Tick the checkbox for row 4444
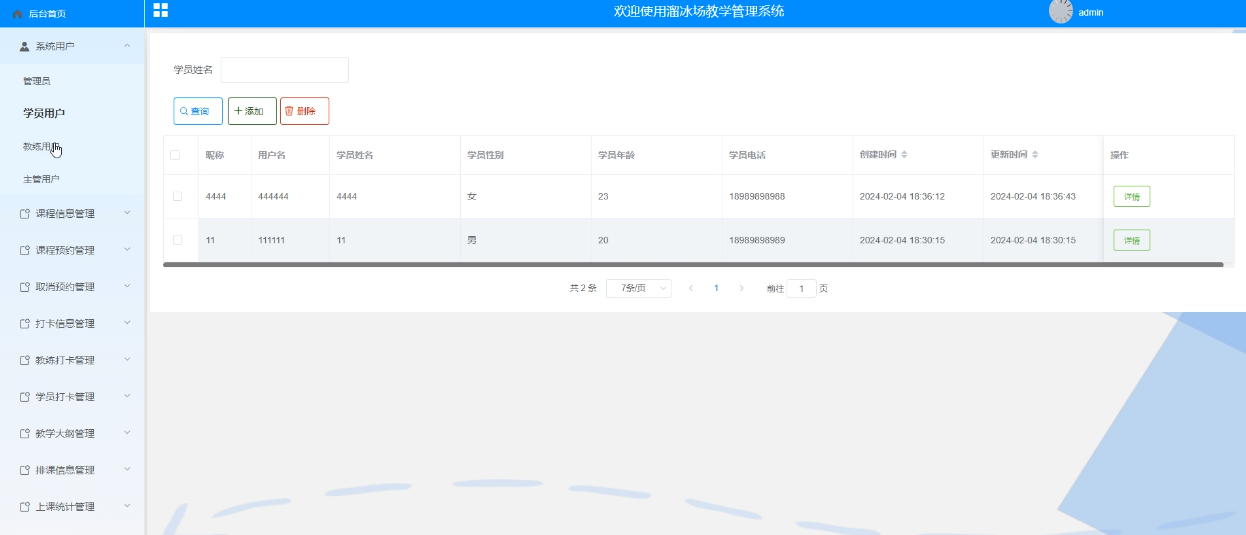The height and width of the screenshot is (535, 1246). 177,196
